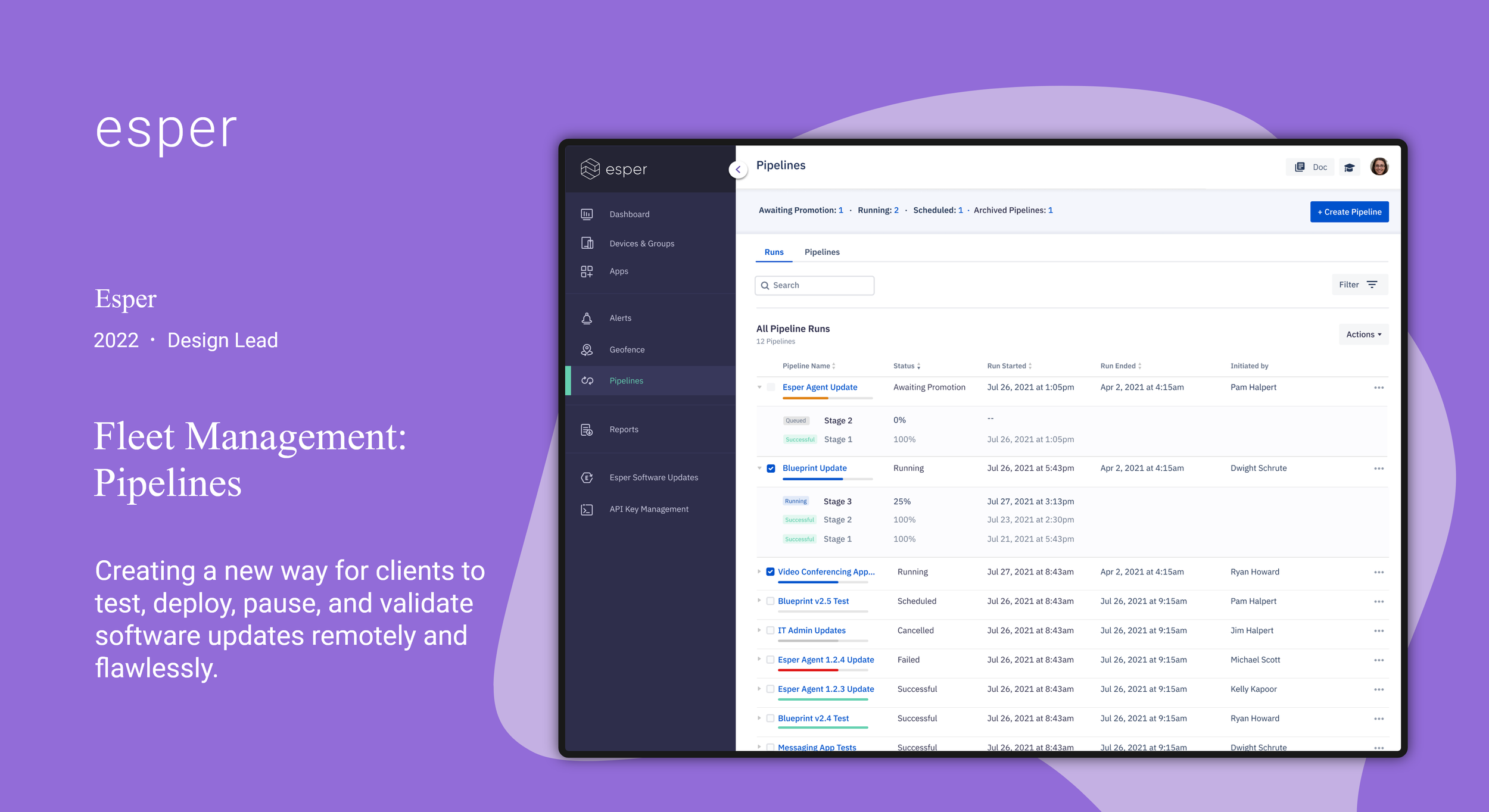Click the Scheduled count link
The width and height of the screenshot is (1489, 812).
[960, 210]
